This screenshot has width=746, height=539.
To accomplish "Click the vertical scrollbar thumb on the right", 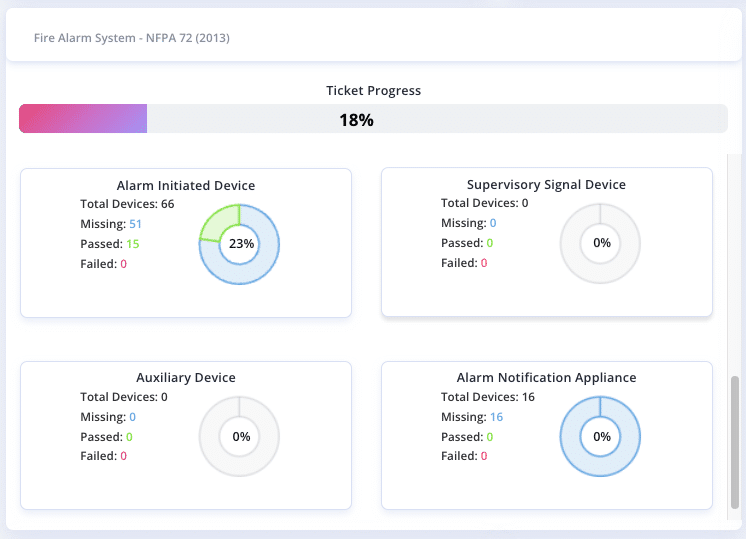I will 735,442.
